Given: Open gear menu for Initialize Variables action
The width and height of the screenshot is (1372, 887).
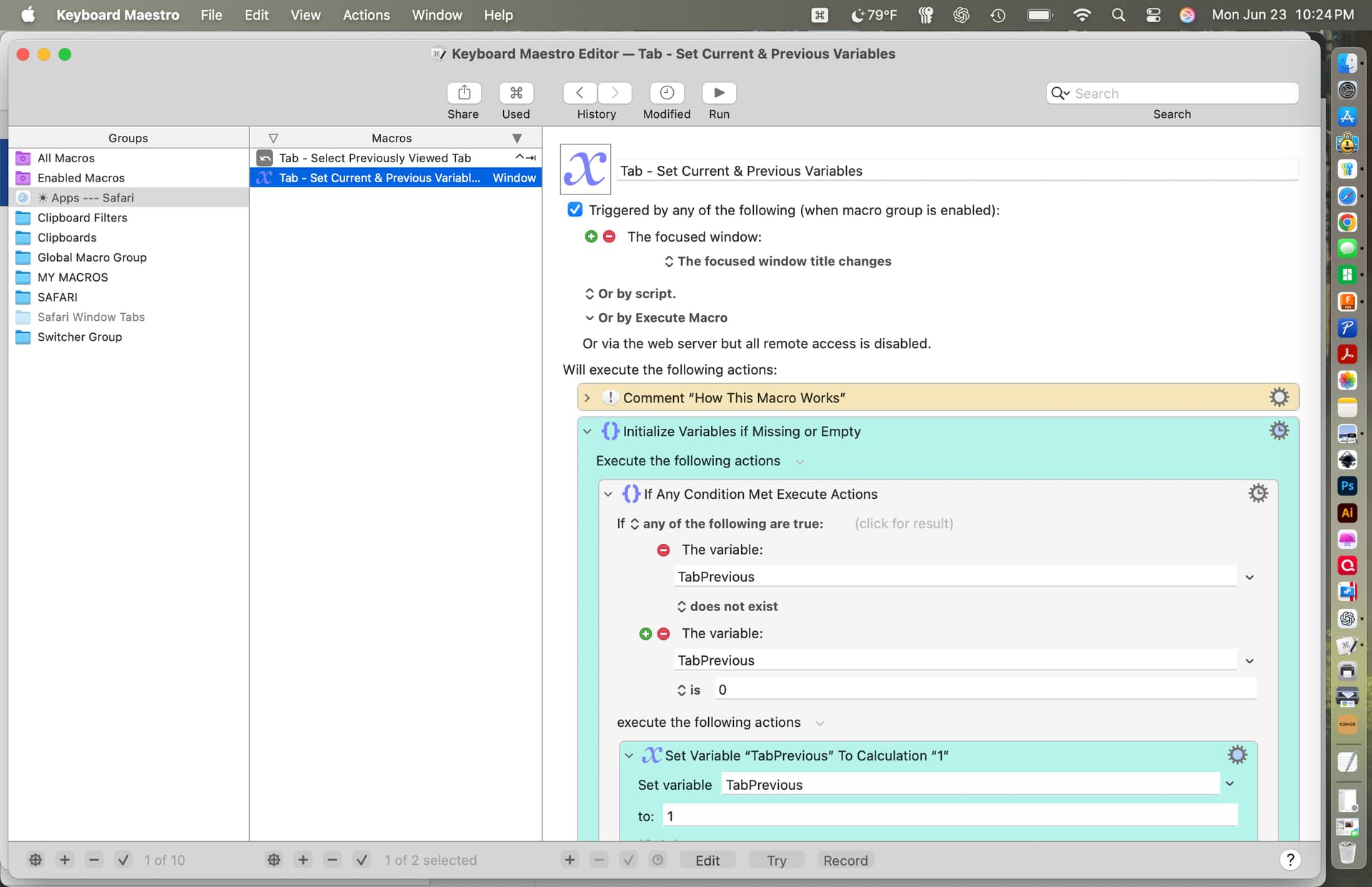Looking at the screenshot, I should (1279, 430).
